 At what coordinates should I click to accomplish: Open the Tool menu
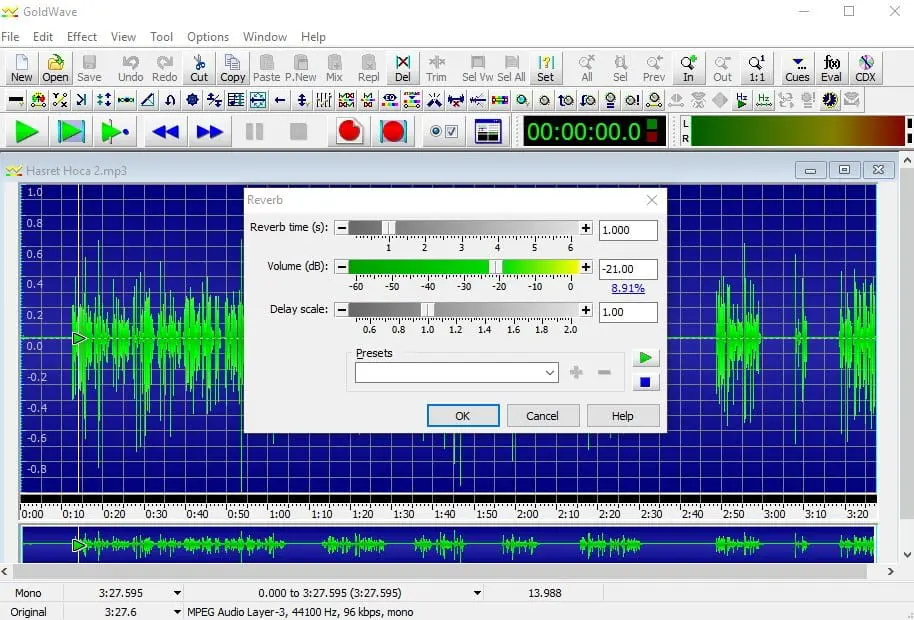161,37
